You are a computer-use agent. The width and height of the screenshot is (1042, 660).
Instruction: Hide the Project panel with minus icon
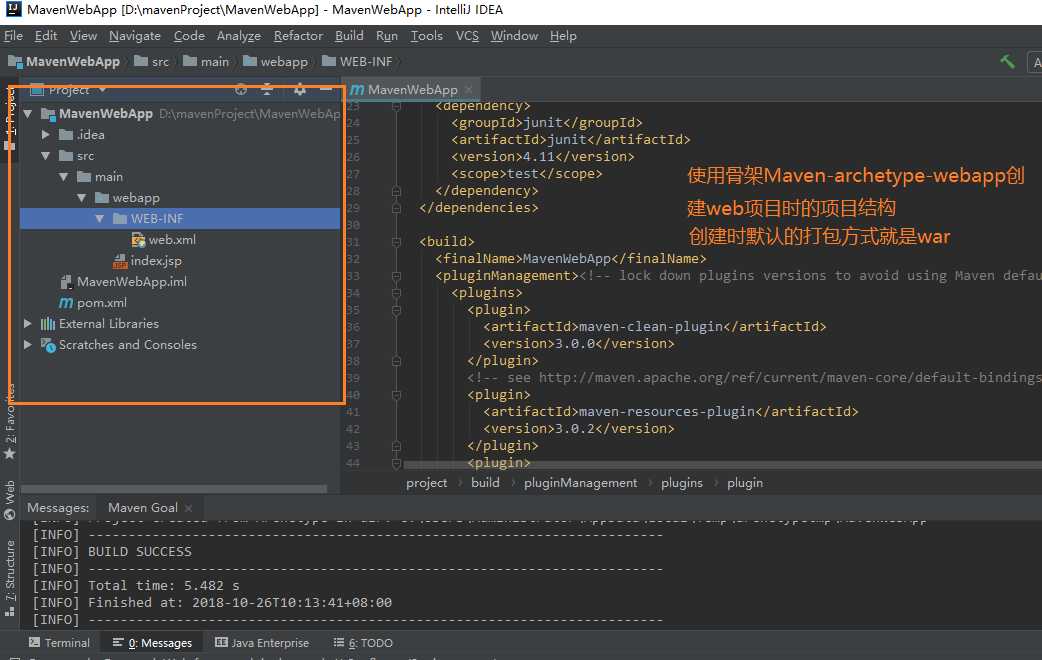point(326,89)
